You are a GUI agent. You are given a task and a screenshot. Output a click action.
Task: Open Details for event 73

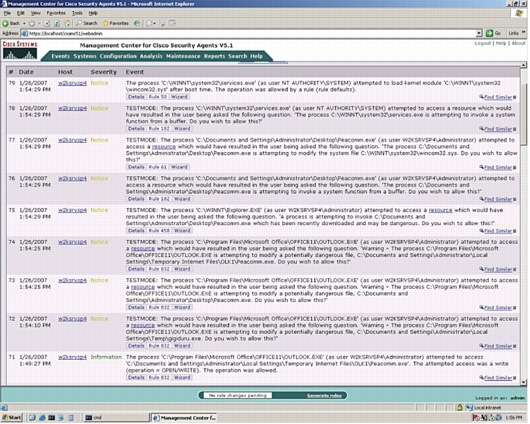[136, 307]
